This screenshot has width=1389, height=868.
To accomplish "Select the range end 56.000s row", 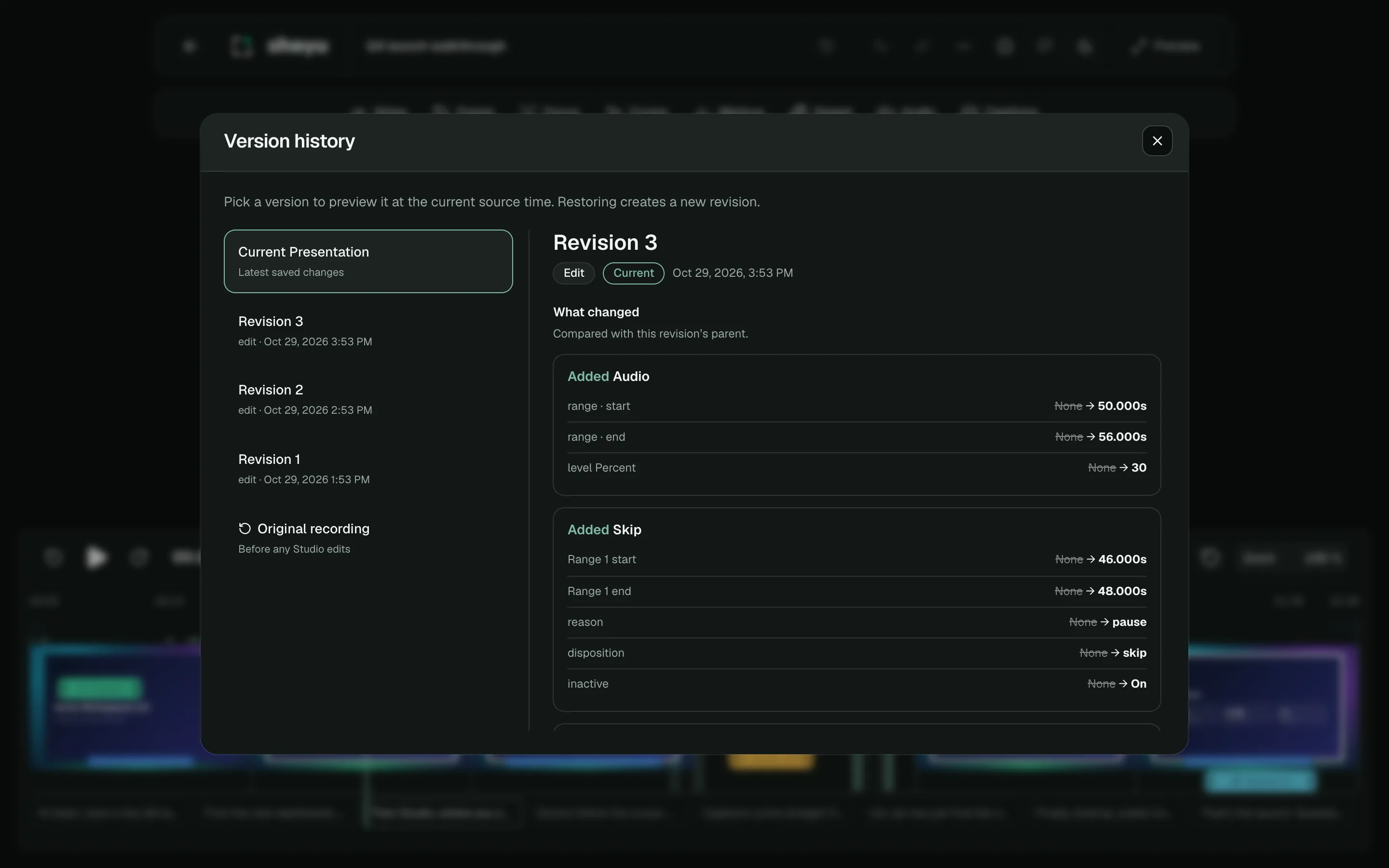I will point(857,437).
